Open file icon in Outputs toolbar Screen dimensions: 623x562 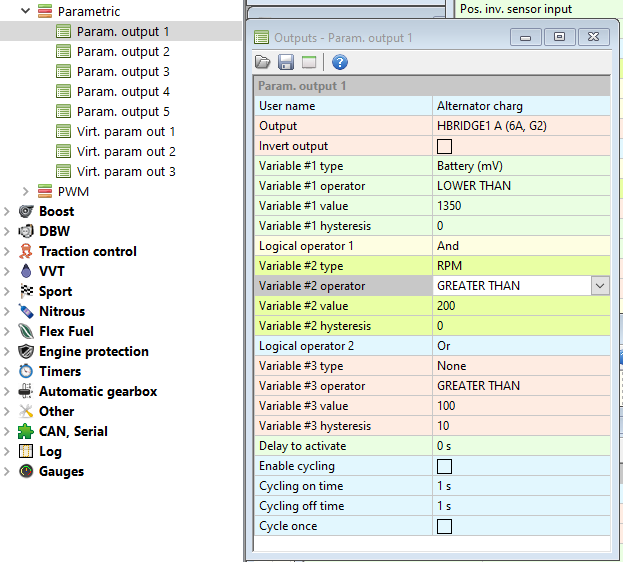click(x=263, y=62)
